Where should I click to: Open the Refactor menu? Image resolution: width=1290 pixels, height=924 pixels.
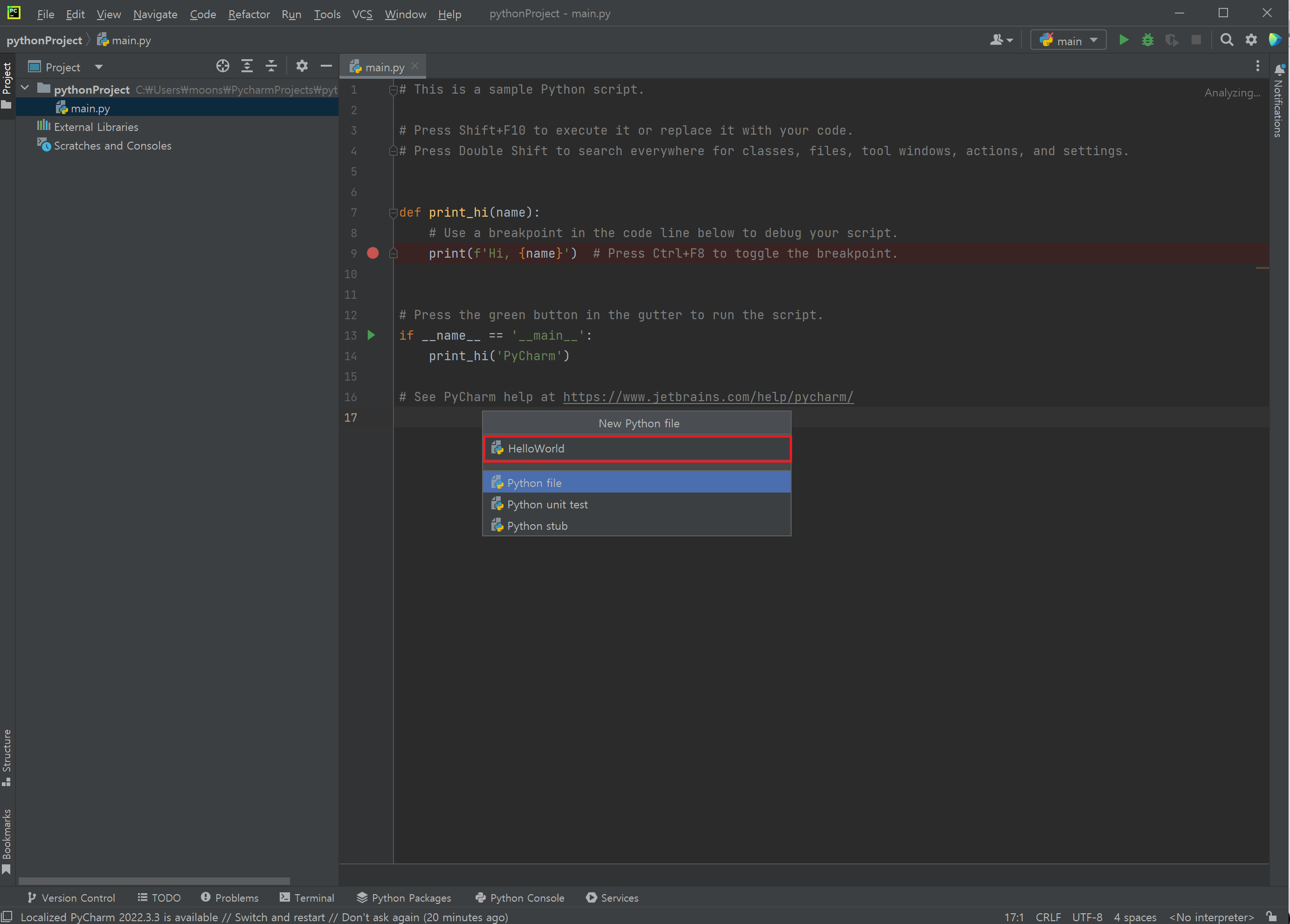pyautogui.click(x=248, y=14)
